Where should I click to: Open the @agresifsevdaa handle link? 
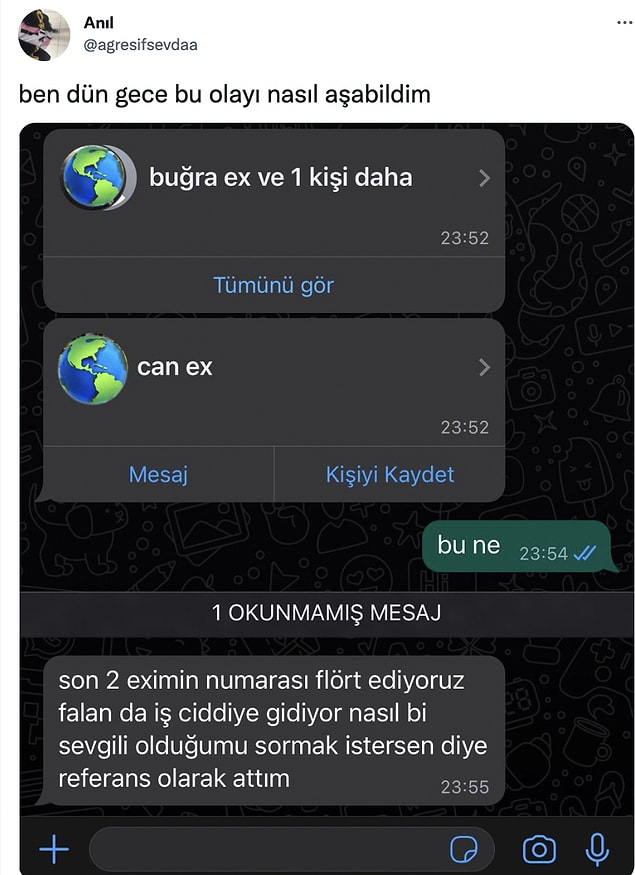click(x=141, y=45)
